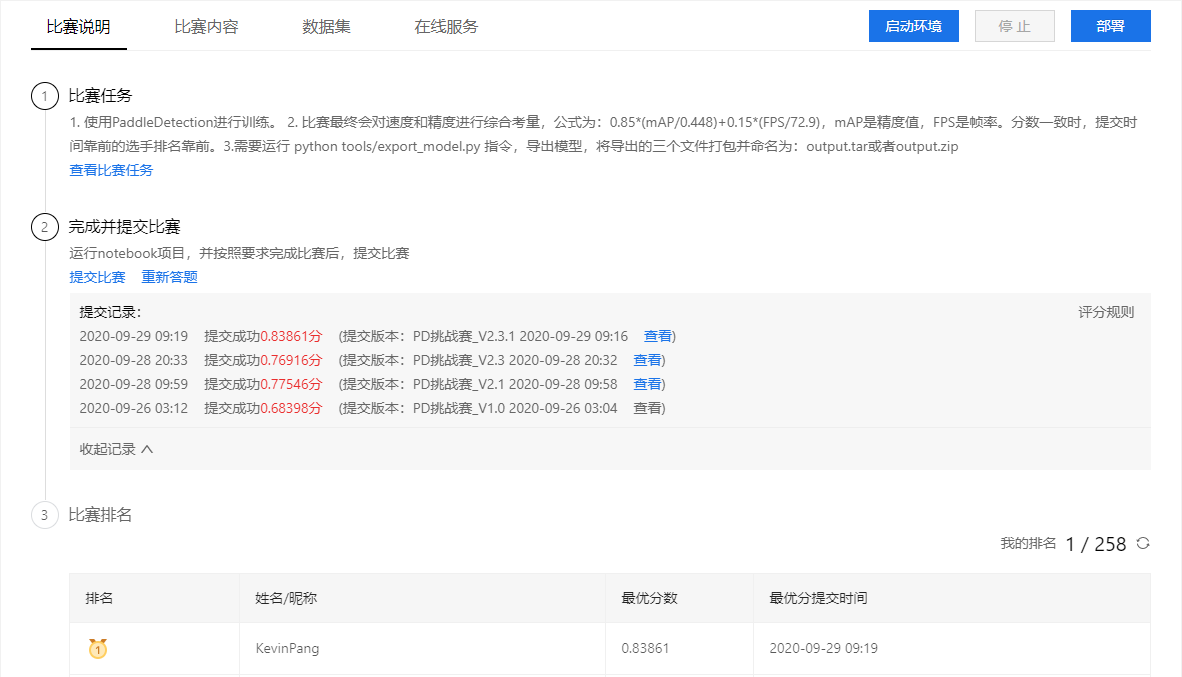This screenshot has height=677, width=1182.
Task: Click the 提交比赛 link
Action: 96,276
